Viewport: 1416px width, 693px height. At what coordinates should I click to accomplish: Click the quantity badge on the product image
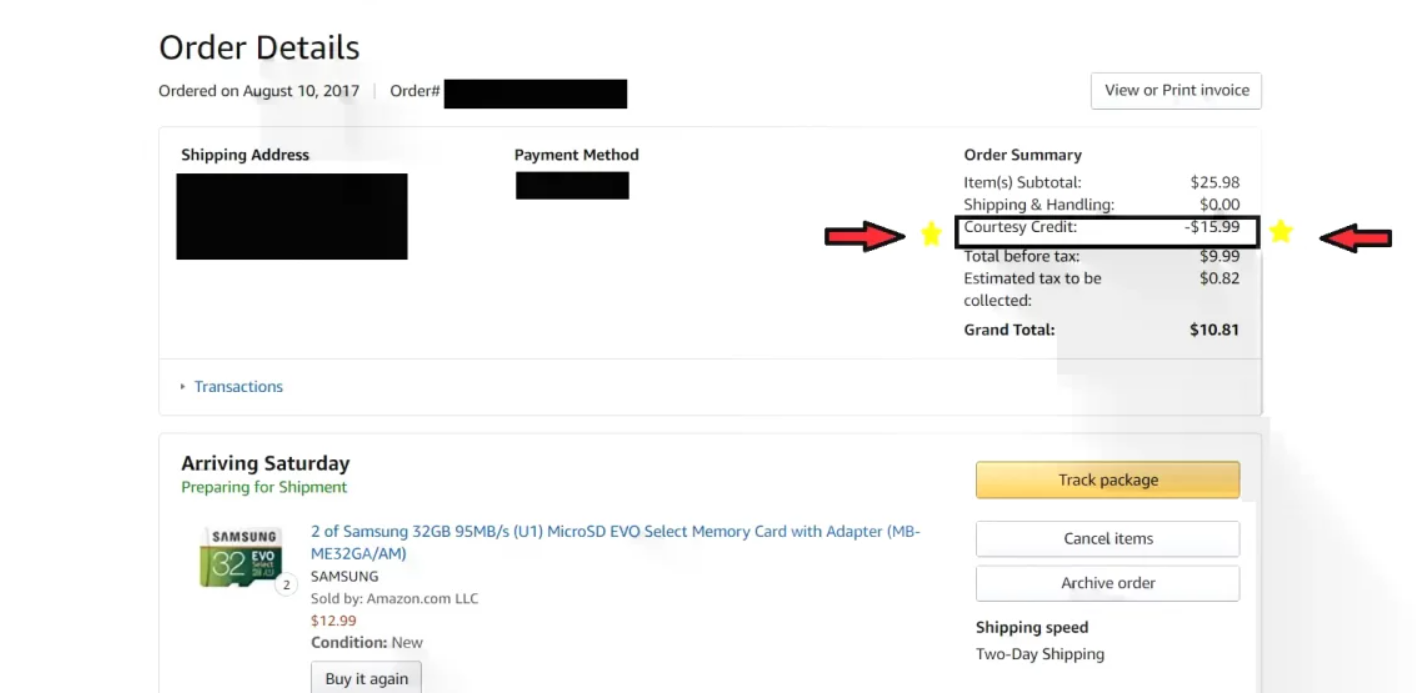(x=286, y=584)
